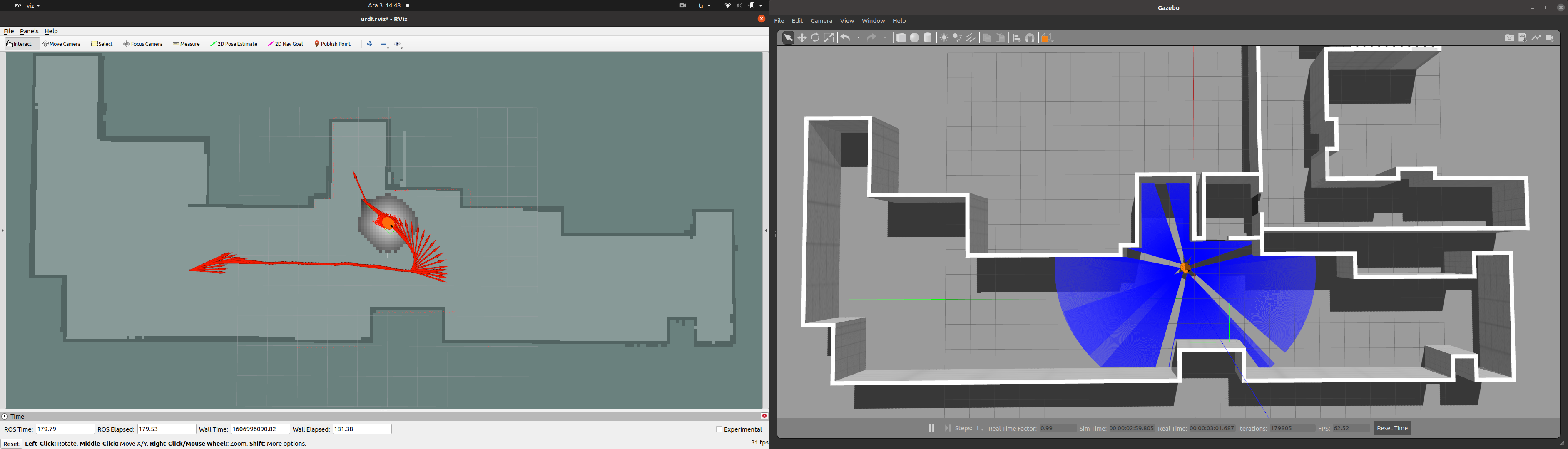Toggle the Experimental checkbox
Screen dimensions: 1568x449
click(719, 429)
